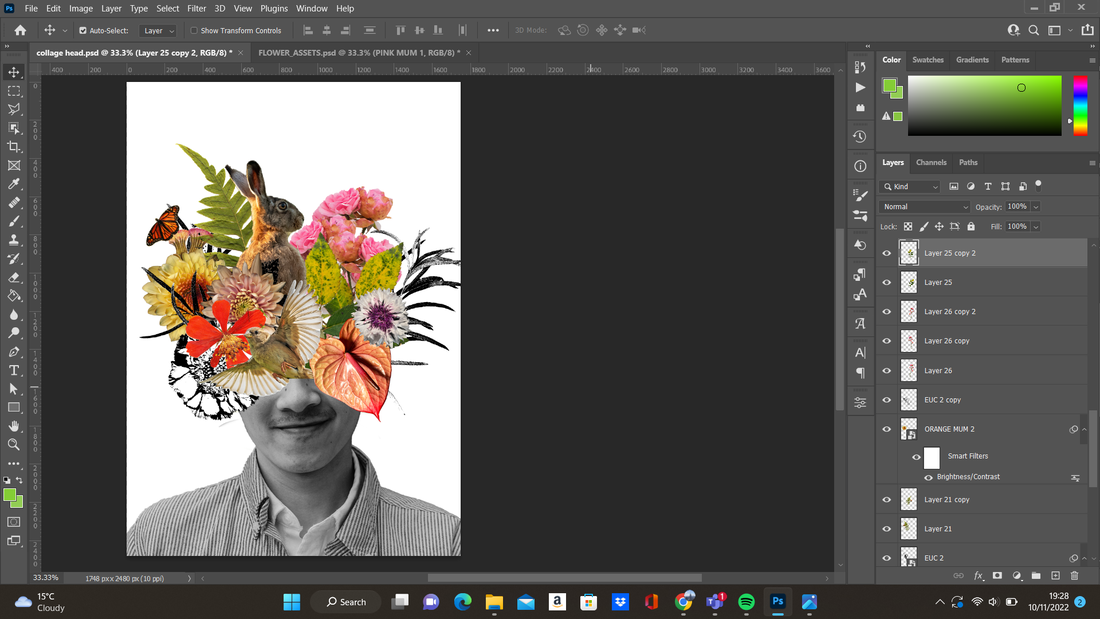Open the Opacity slider dropdown
This screenshot has height=619, width=1100.
[x=1035, y=207]
